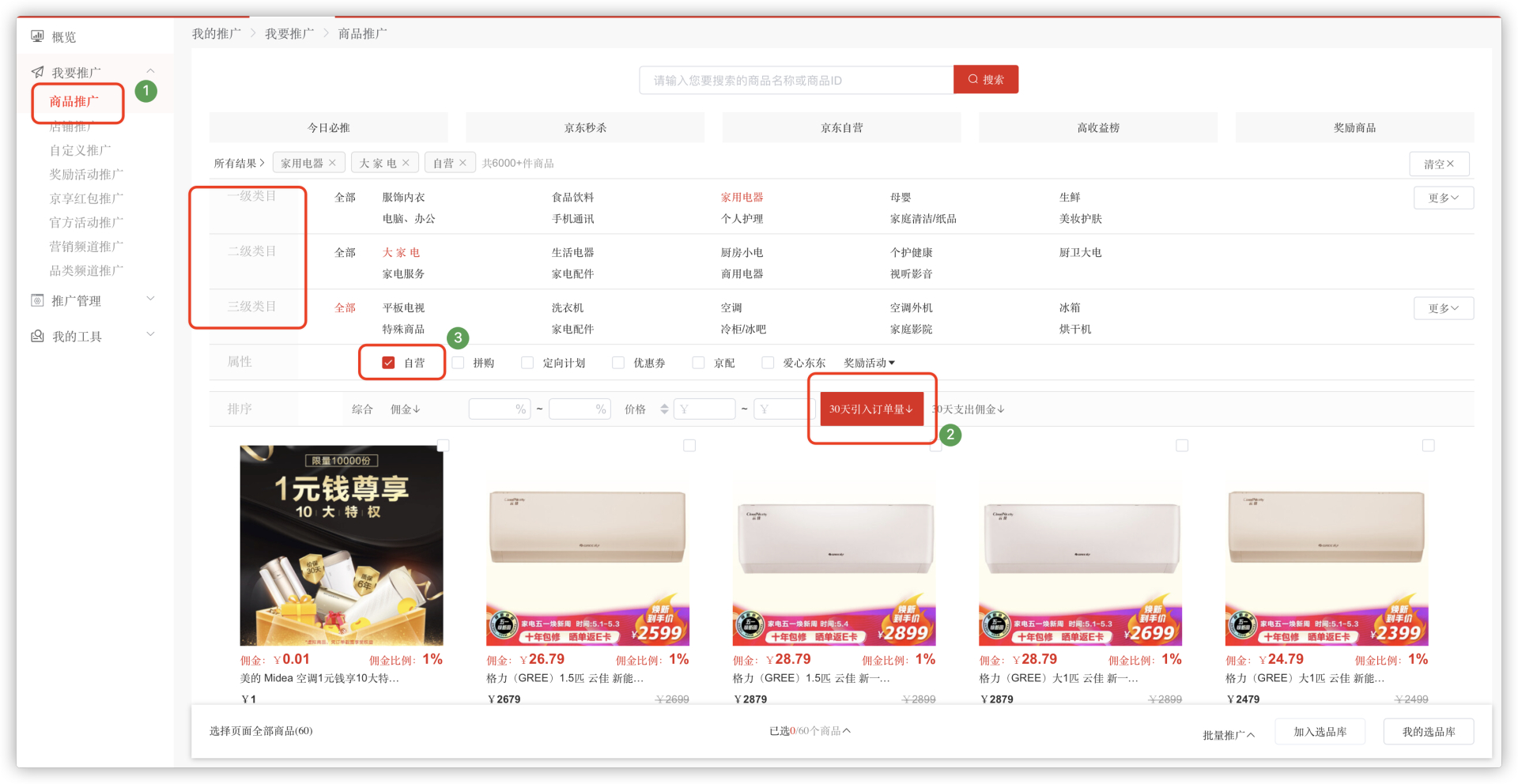1518x784 pixels.
Task: Click 选择页面全部商品(60)
Action: pos(261,731)
